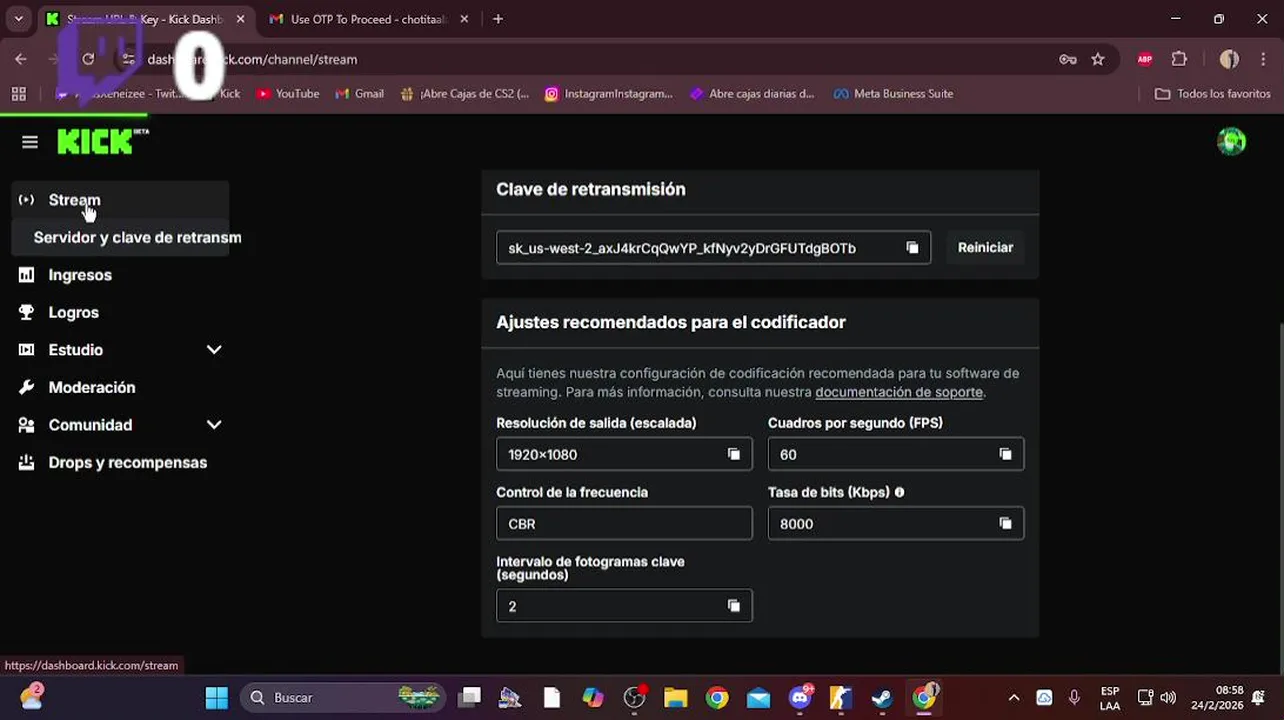Open the documentación de soporte link
The image size is (1284, 720).
pyautogui.click(x=899, y=392)
